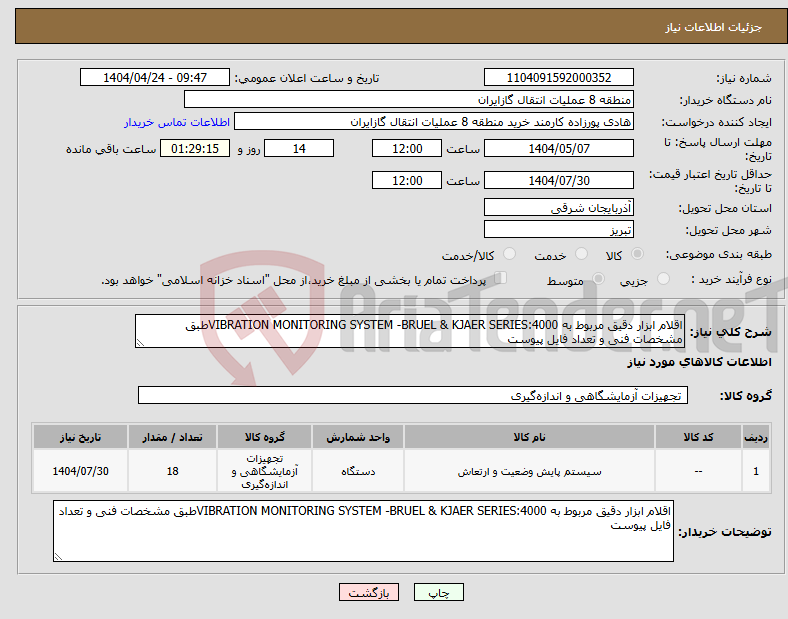Click the جزئیات اطلاعات نیاز header title
This screenshot has width=788, height=619.
pos(713,27)
